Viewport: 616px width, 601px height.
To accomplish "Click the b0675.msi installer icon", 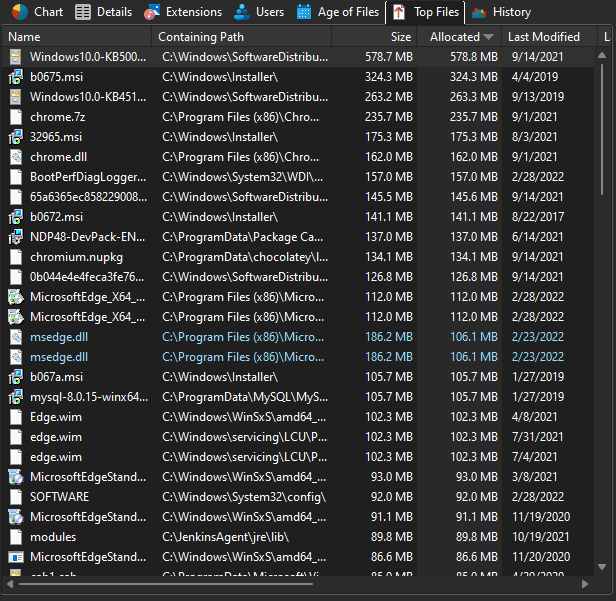I will pyautogui.click(x=16, y=77).
